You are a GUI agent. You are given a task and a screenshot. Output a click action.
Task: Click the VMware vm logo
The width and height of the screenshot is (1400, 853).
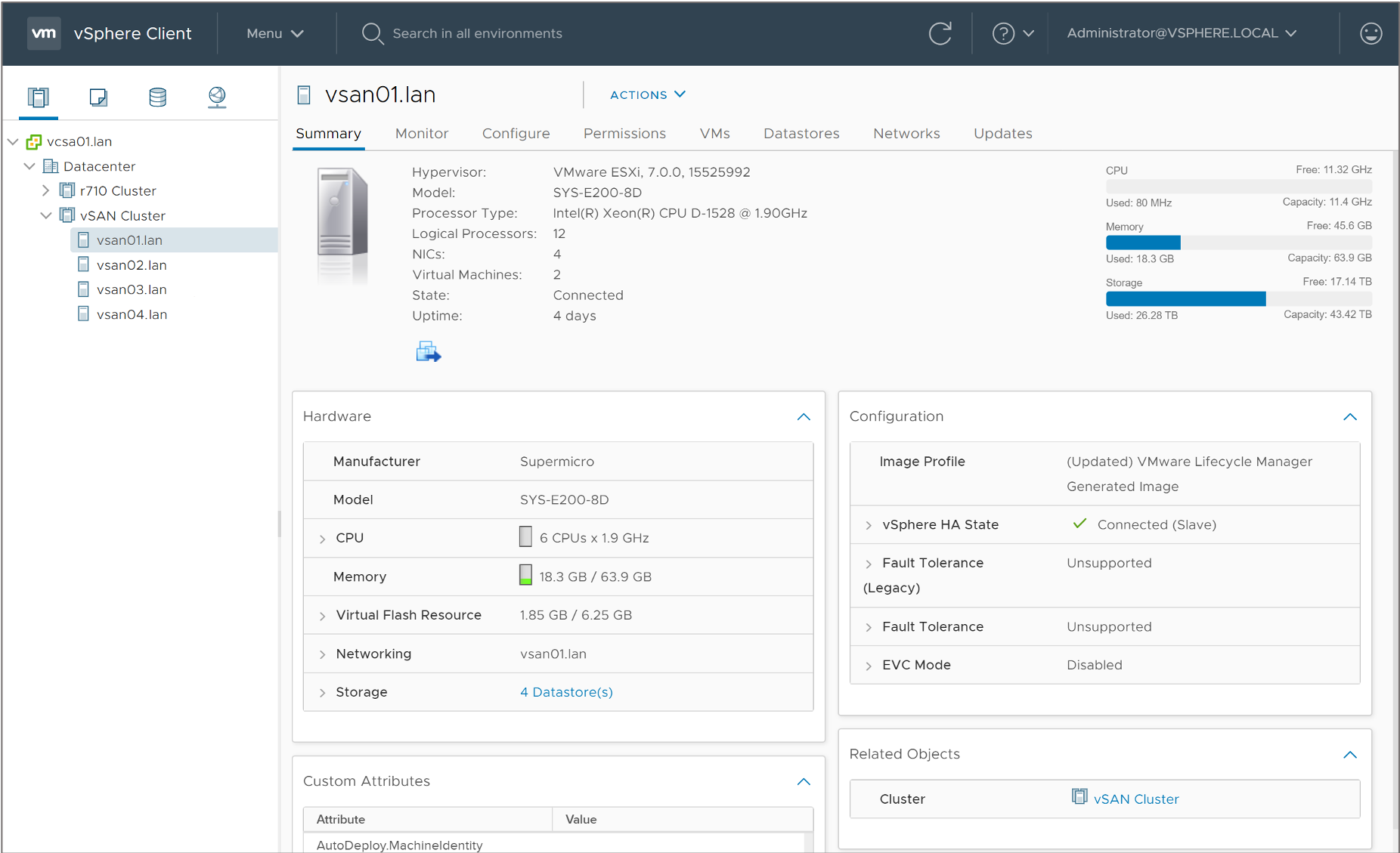tap(44, 33)
